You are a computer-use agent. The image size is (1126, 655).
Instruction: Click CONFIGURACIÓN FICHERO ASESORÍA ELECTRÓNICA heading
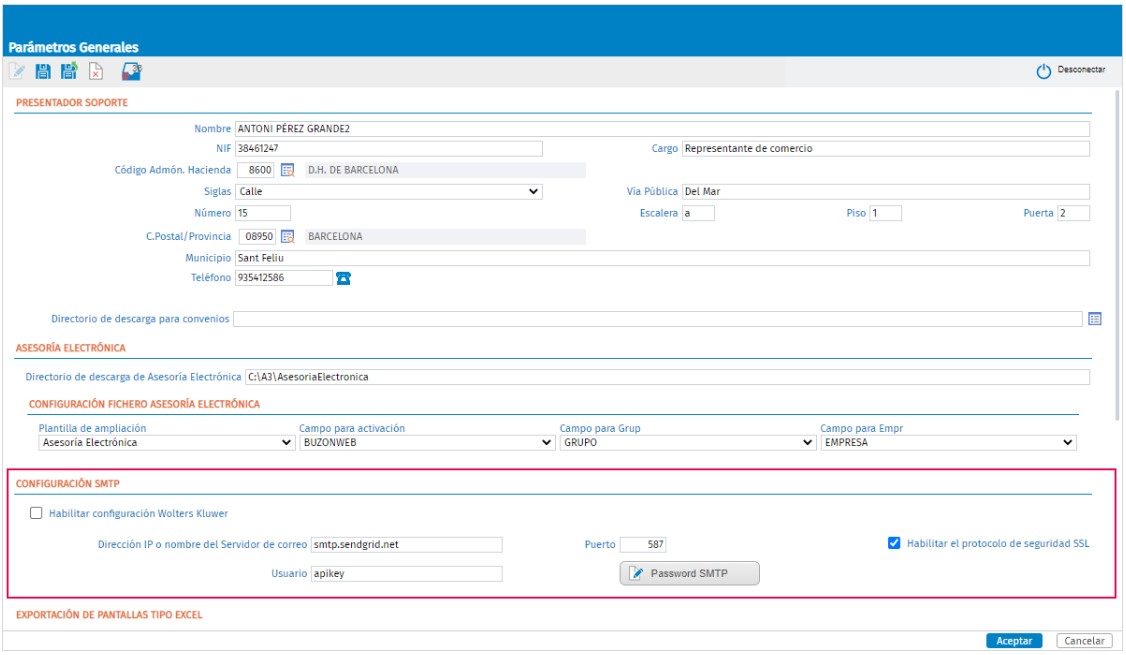(144, 404)
